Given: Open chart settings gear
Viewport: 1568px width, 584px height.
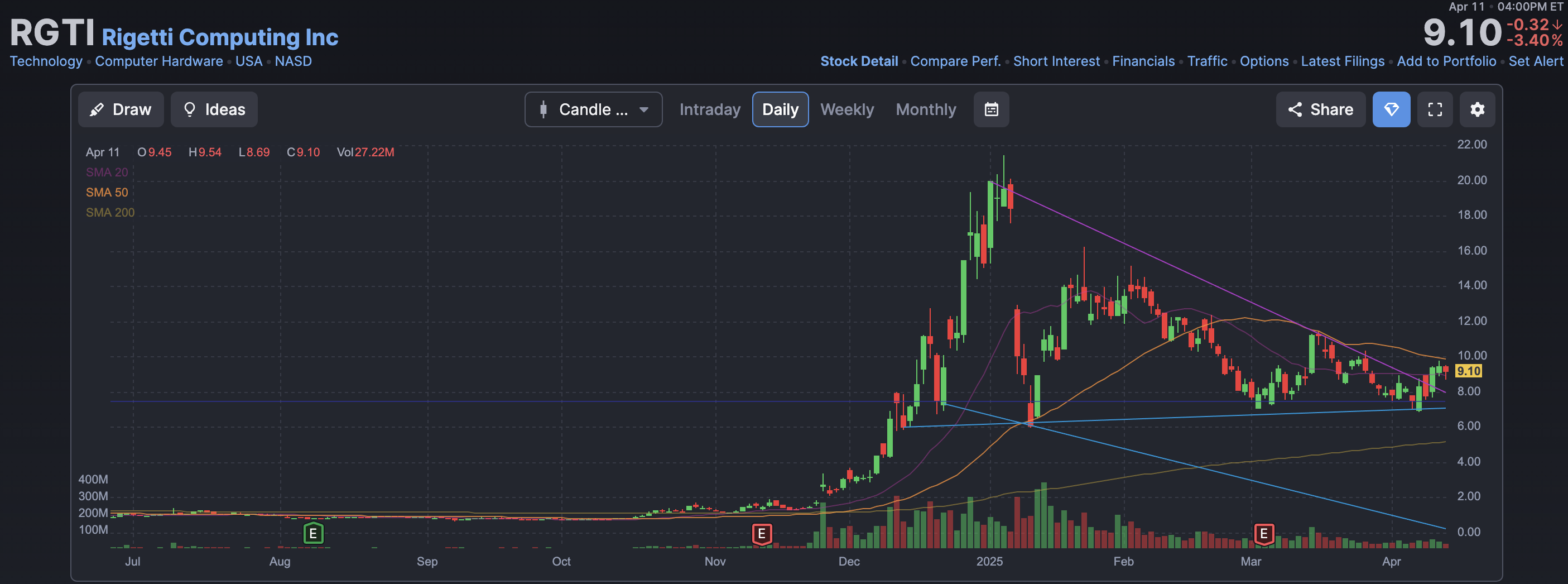Looking at the screenshot, I should coord(1477,109).
